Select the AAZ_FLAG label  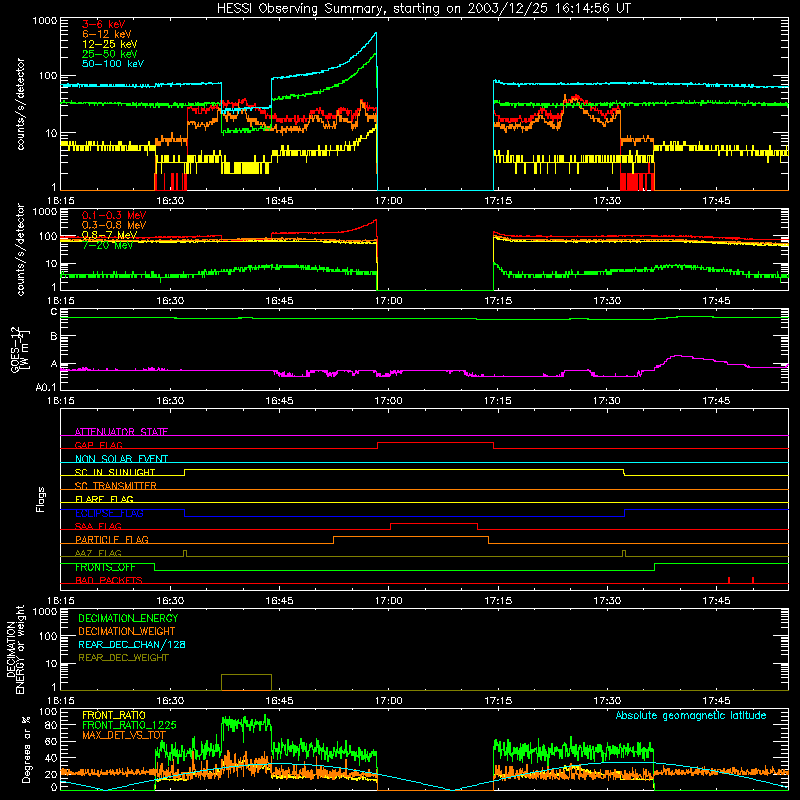click(98, 553)
